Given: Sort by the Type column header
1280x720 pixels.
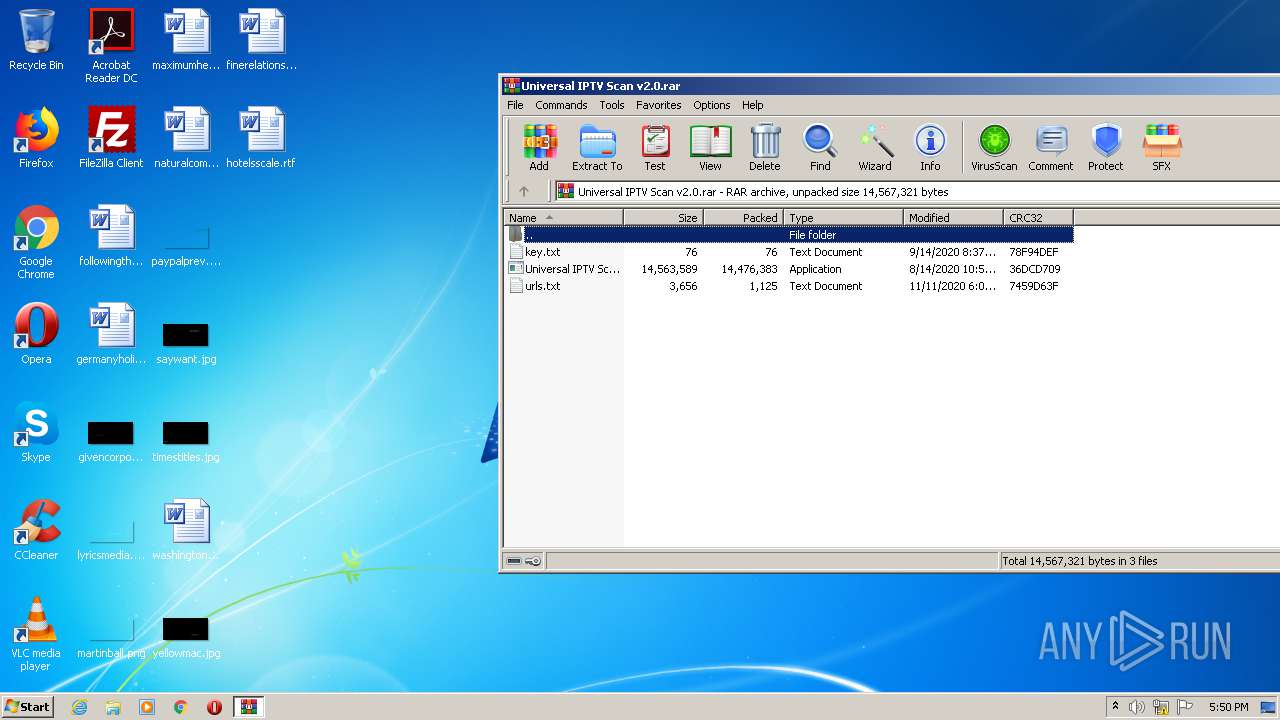Looking at the screenshot, I should pyautogui.click(x=844, y=217).
